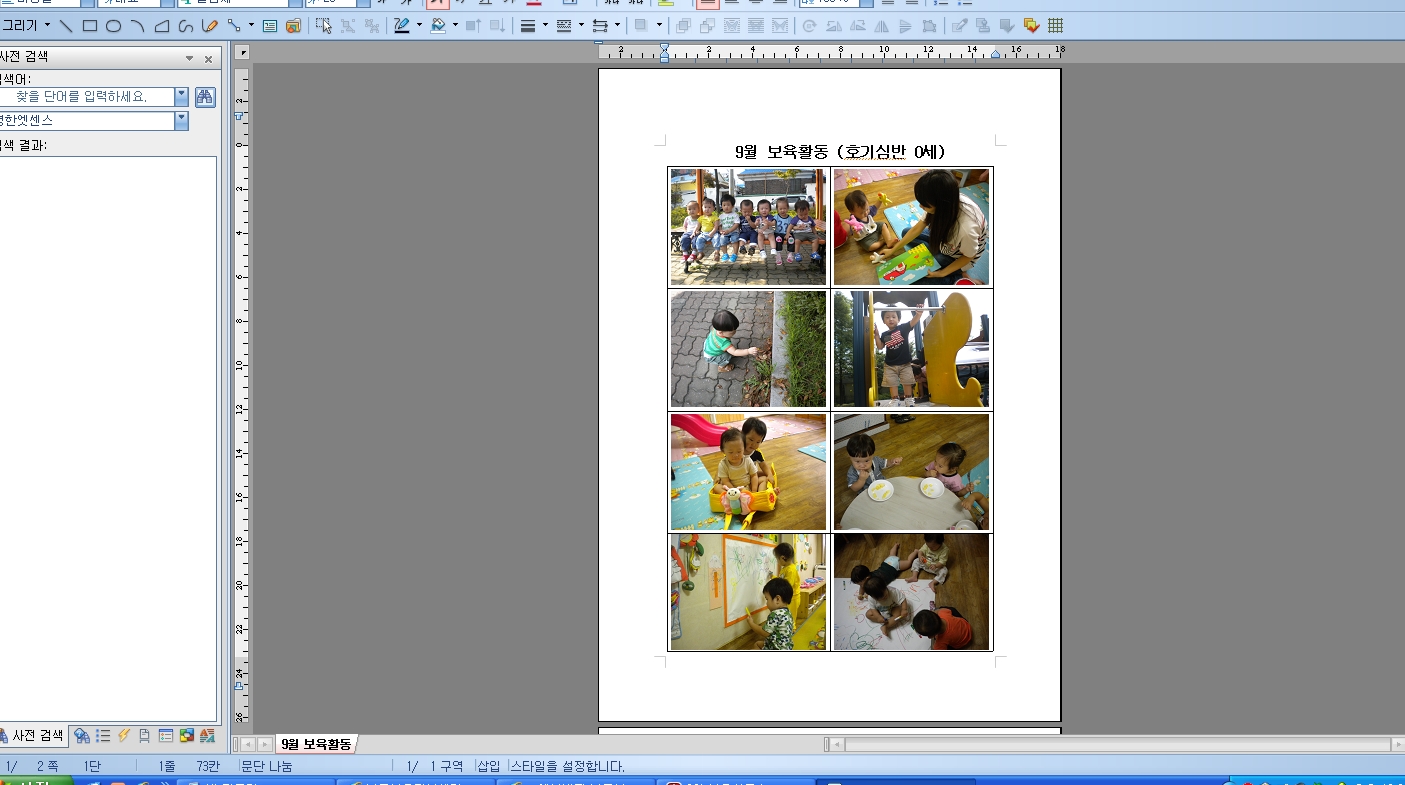Click the bring to front icon
This screenshot has width=1405, height=785.
click(x=684, y=26)
